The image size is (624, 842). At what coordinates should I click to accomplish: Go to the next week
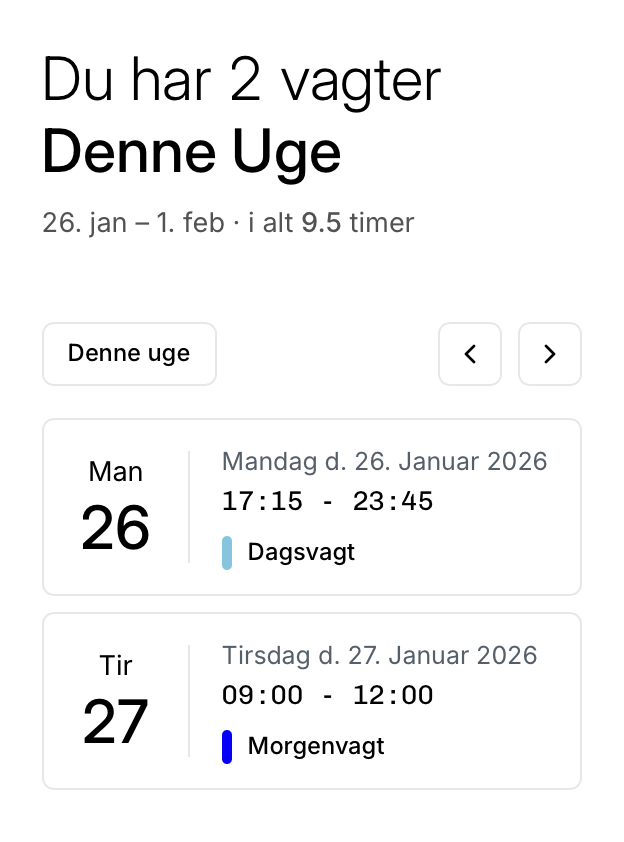point(549,354)
